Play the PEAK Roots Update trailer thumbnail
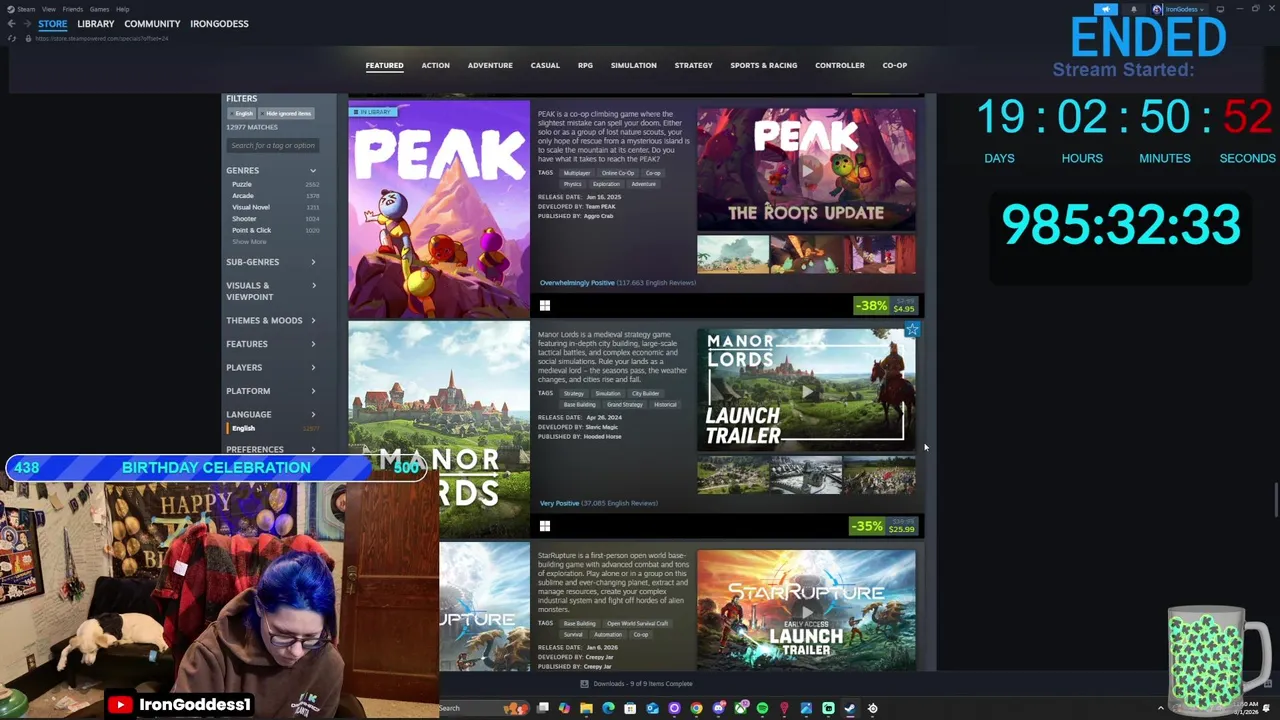This screenshot has height=720, width=1280. (806, 170)
